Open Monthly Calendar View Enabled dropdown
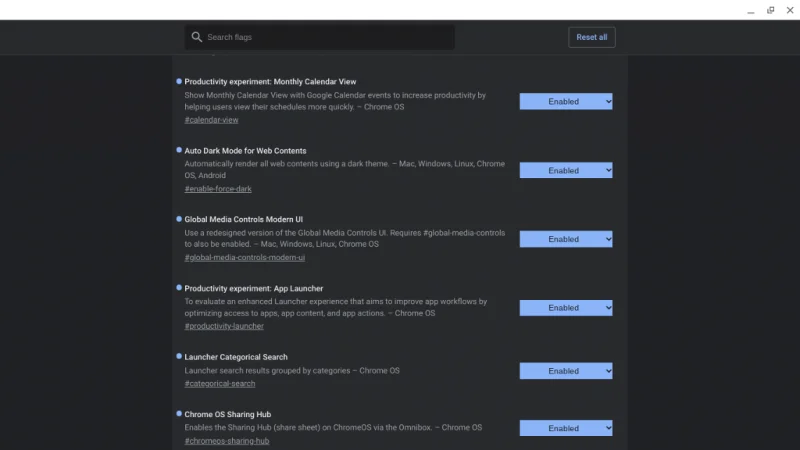The height and width of the screenshot is (450, 800). 566,102
